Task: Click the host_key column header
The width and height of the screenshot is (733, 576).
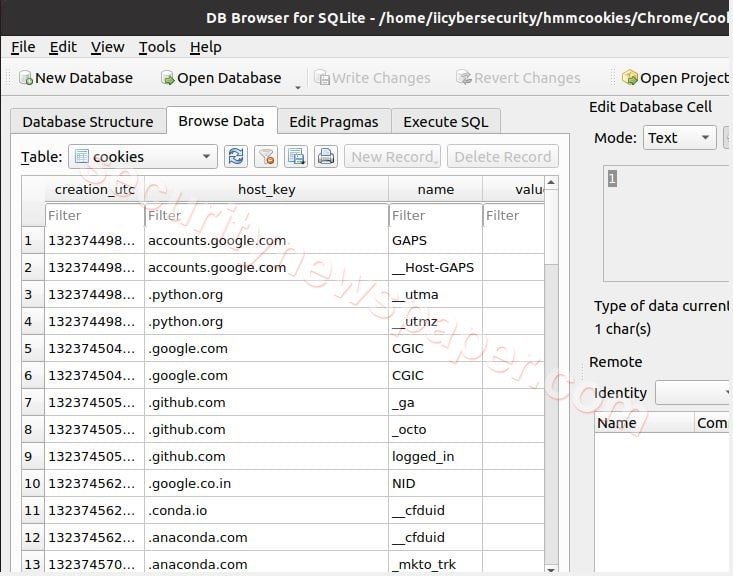Action: click(x=266, y=189)
